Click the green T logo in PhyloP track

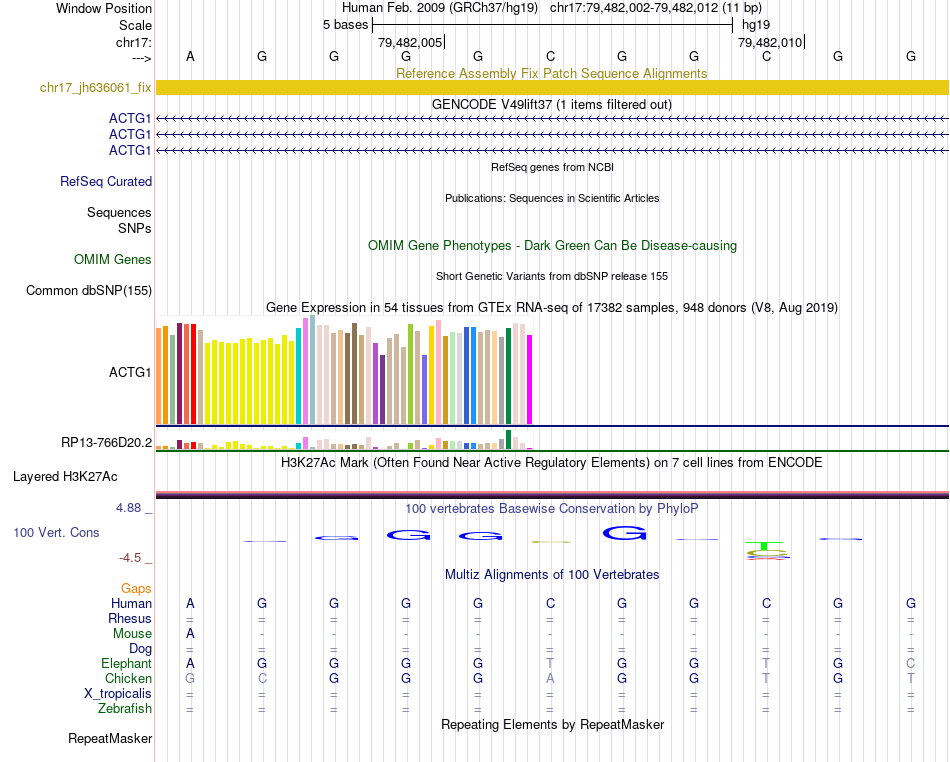(765, 546)
